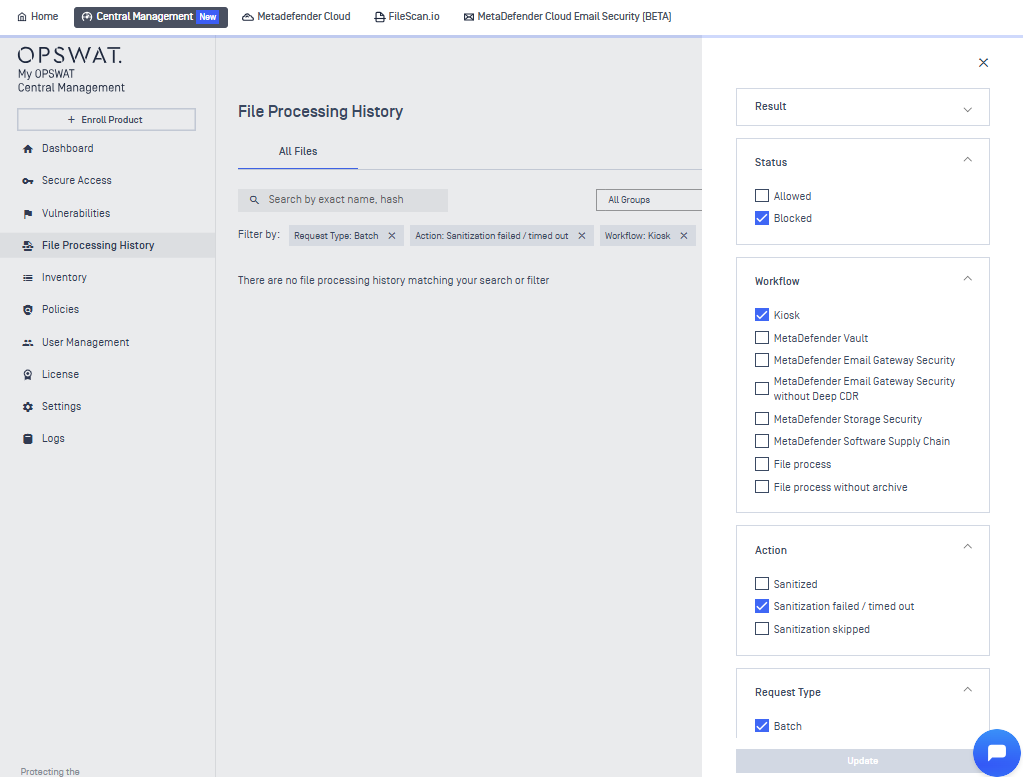The width and height of the screenshot is (1023, 777).
Task: Uncheck the Batch request type checkbox
Action: tap(761, 726)
